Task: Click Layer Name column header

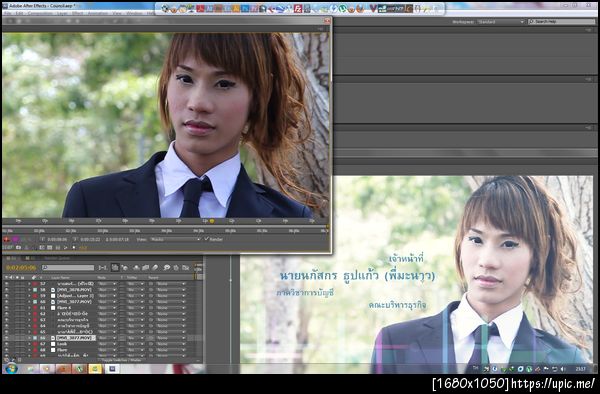Action: pos(60,277)
